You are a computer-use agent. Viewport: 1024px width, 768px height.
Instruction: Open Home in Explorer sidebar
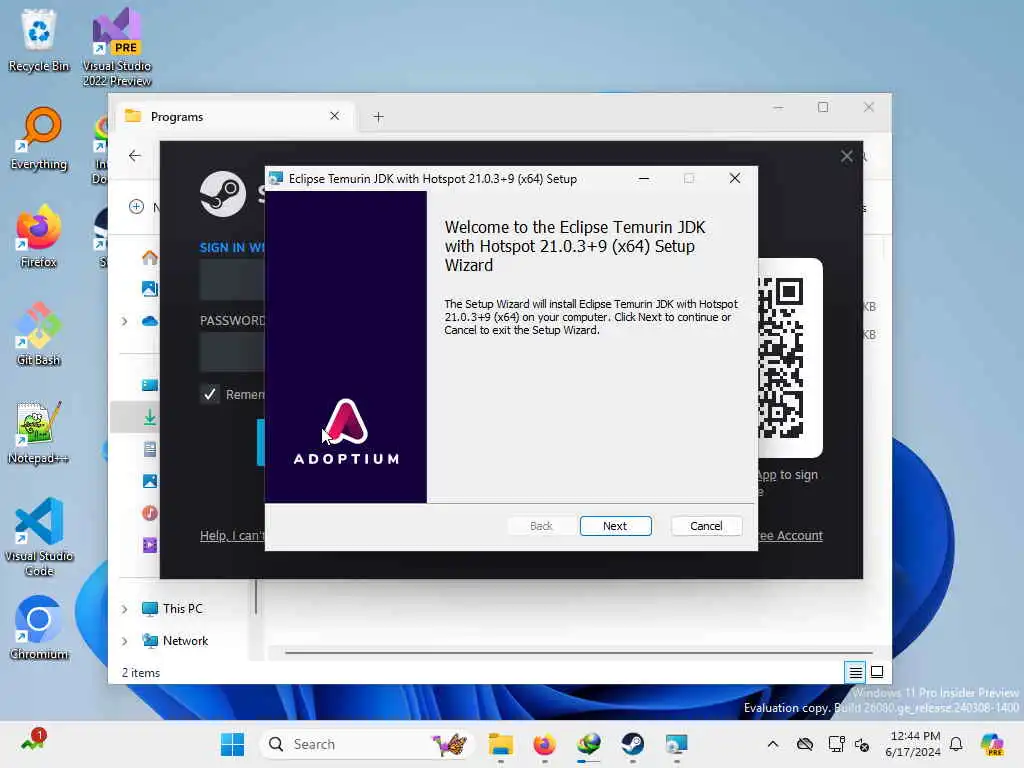point(150,257)
